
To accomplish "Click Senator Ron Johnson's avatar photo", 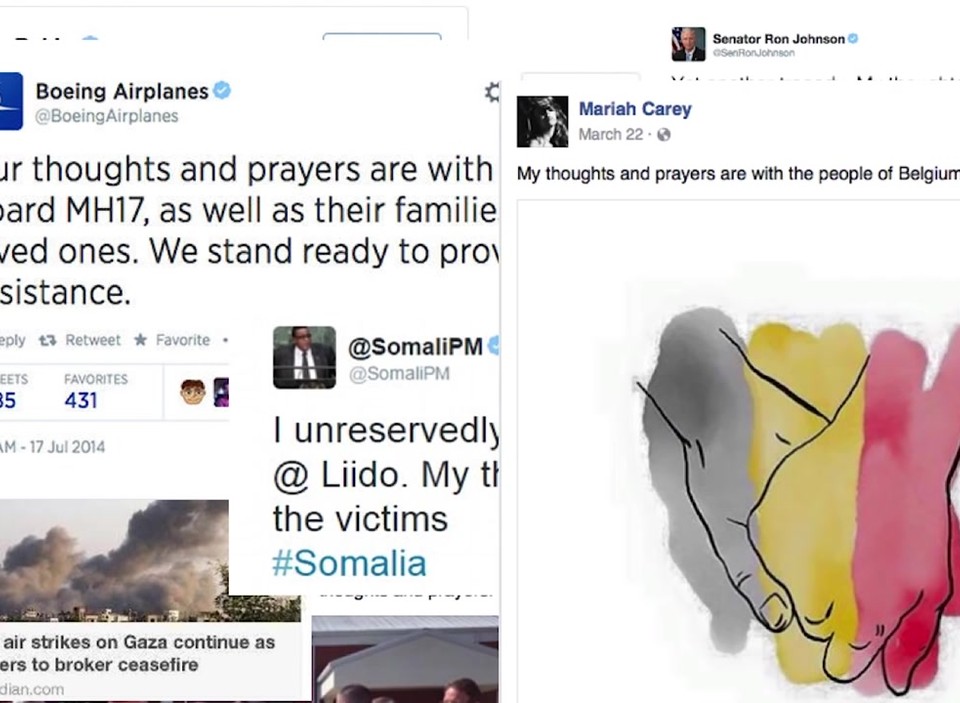I will (688, 44).
